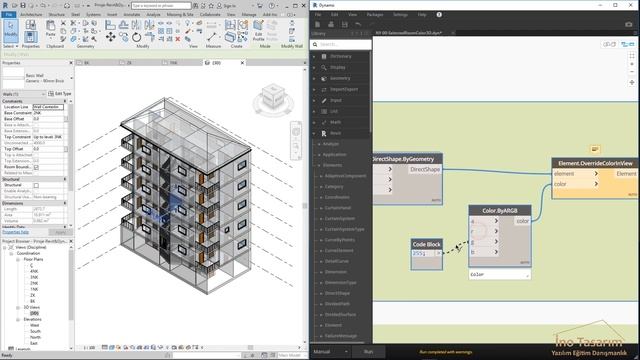The height and width of the screenshot is (360, 640).
Task: Switch to Dynamo 3D background preview toggle
Action: tap(609, 44)
